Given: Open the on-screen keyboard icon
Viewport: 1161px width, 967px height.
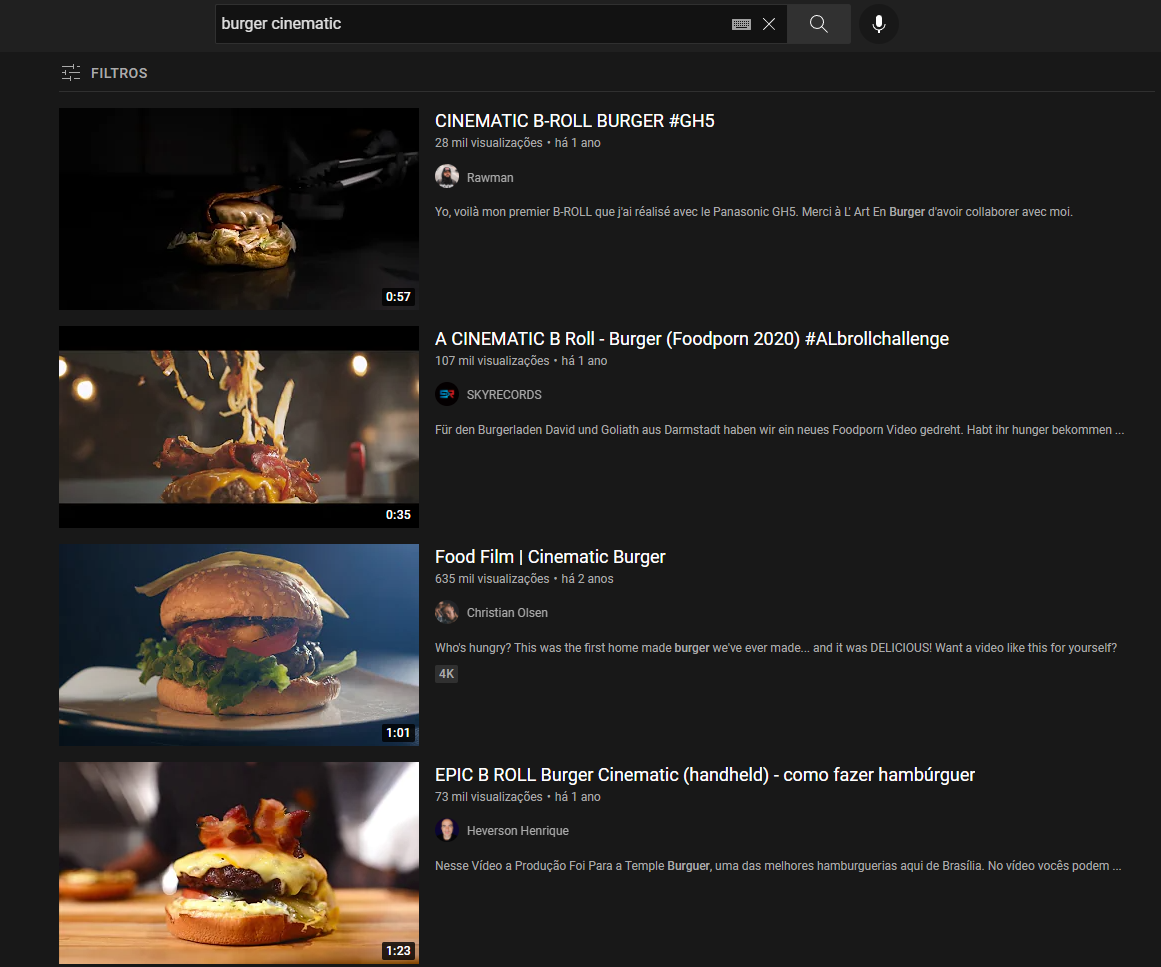Looking at the screenshot, I should point(741,24).
